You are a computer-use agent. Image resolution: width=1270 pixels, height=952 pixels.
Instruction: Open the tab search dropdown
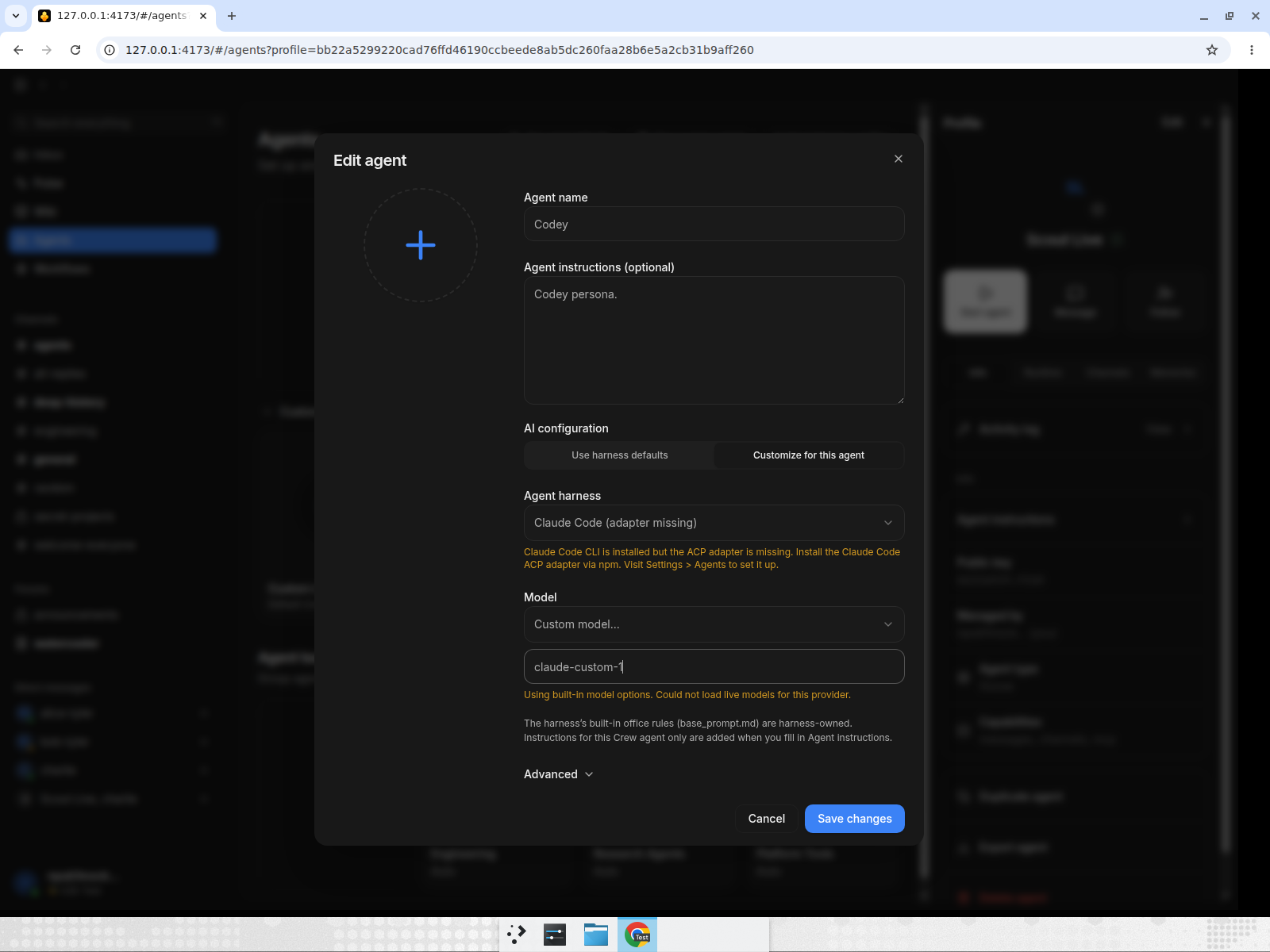tap(16, 16)
